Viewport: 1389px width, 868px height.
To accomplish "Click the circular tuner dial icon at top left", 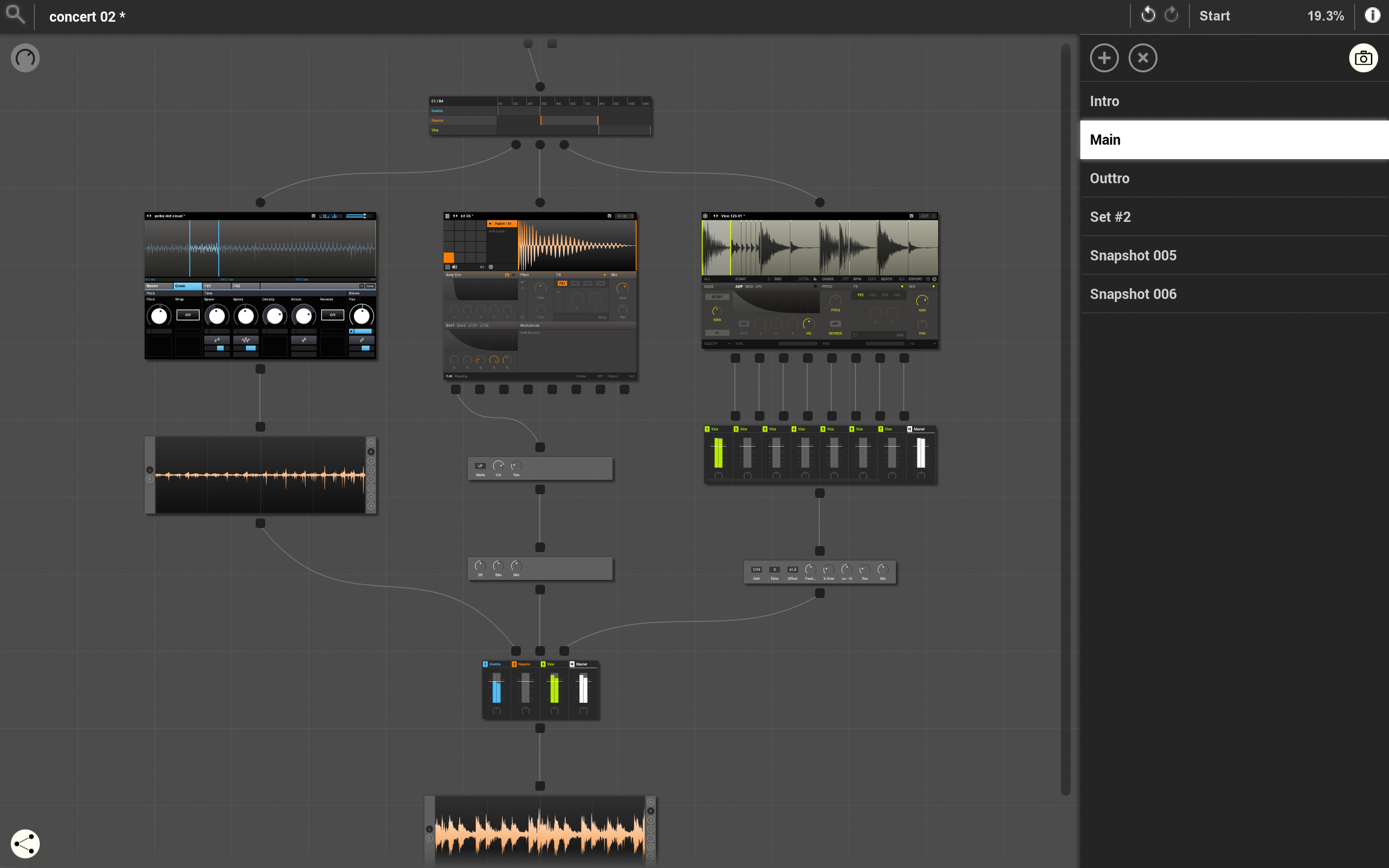I will [25, 58].
